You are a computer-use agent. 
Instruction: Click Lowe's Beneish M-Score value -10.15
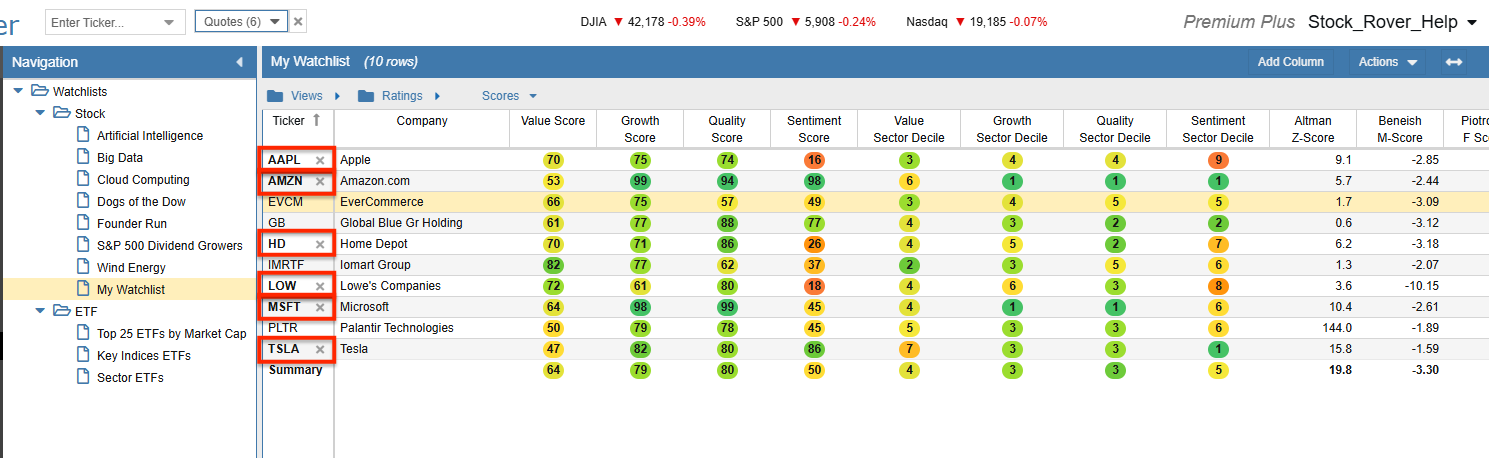[1420, 286]
